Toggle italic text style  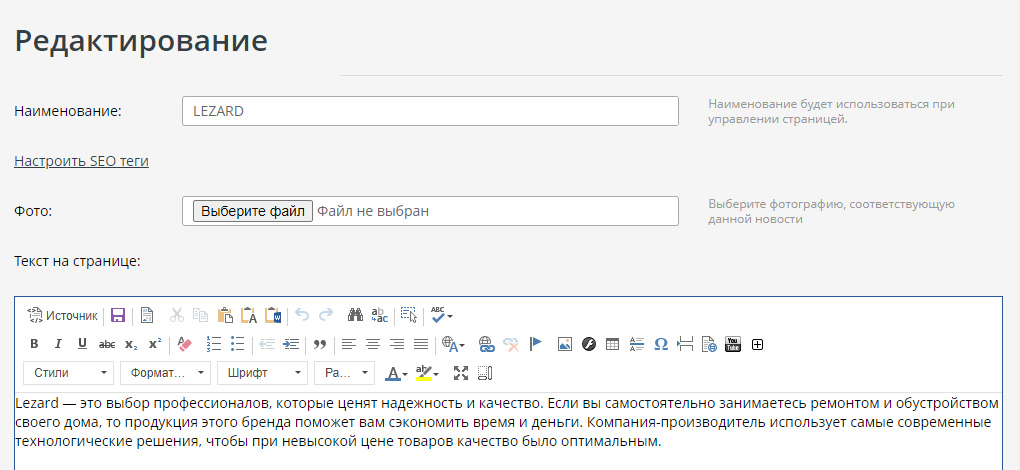coord(58,344)
